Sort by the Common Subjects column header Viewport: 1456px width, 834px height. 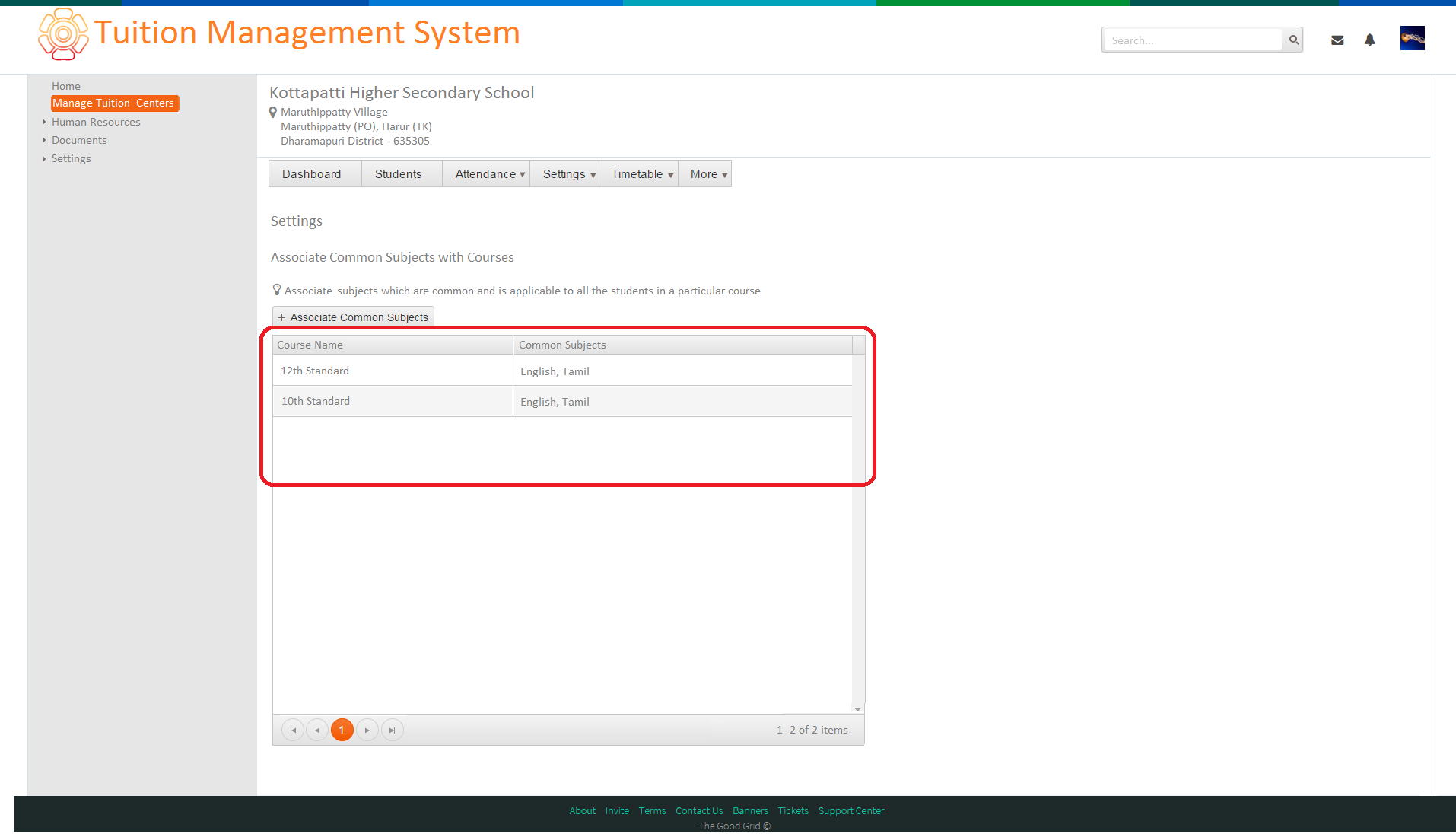pyautogui.click(x=682, y=345)
